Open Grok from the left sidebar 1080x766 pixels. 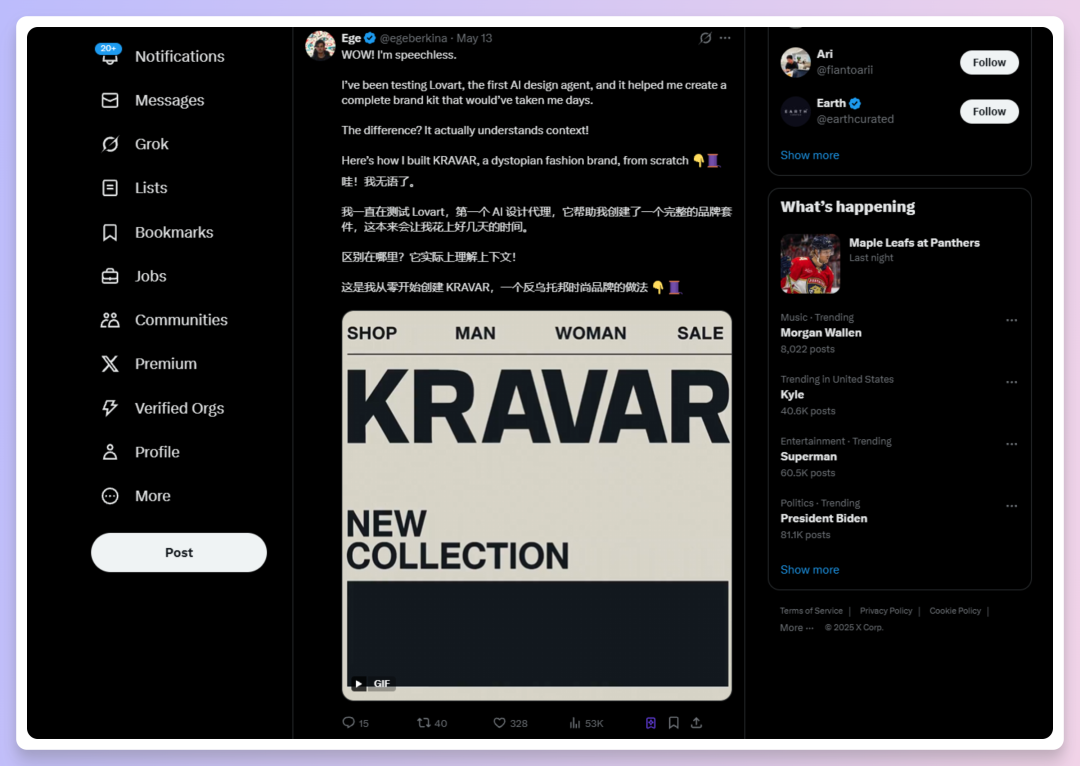(x=152, y=144)
